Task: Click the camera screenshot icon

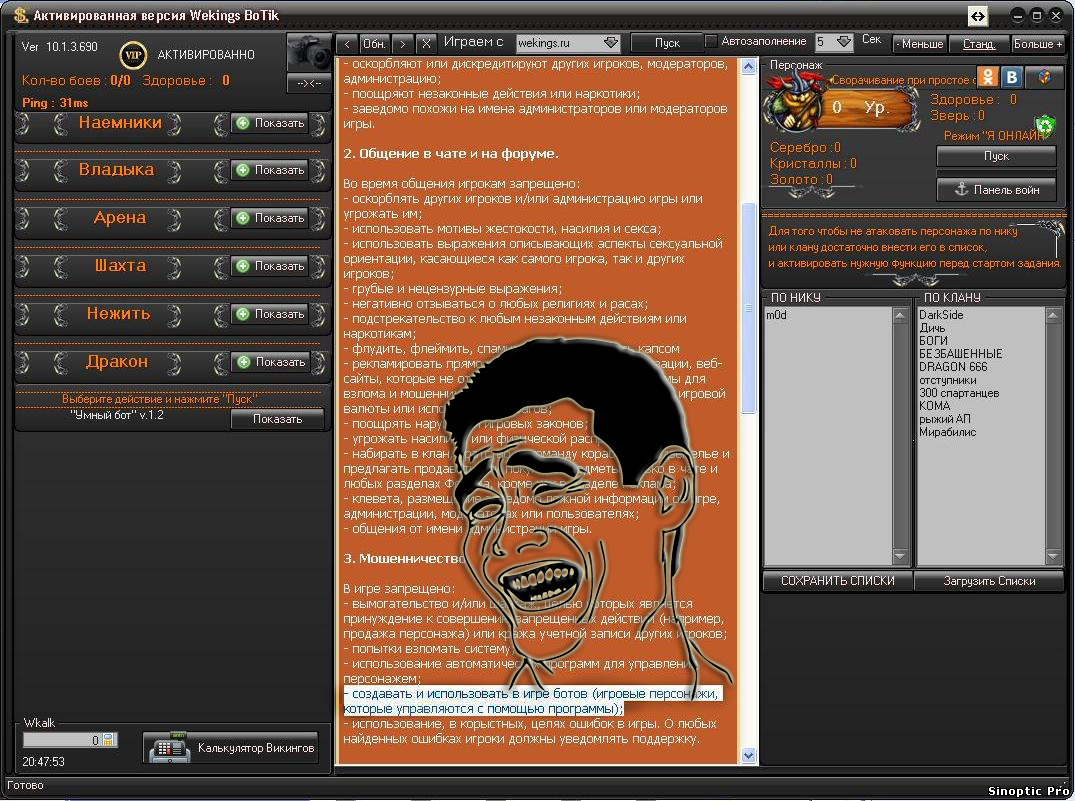Action: (x=309, y=52)
